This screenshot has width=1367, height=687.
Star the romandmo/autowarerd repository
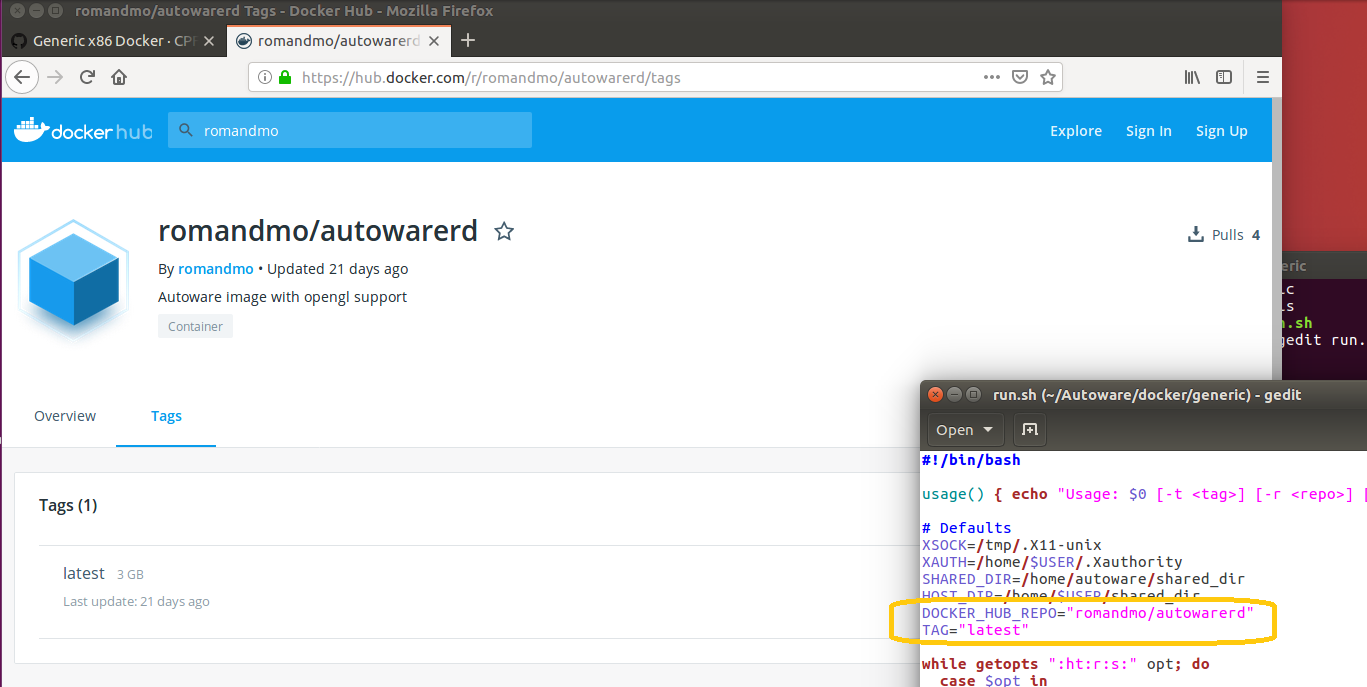pos(504,232)
